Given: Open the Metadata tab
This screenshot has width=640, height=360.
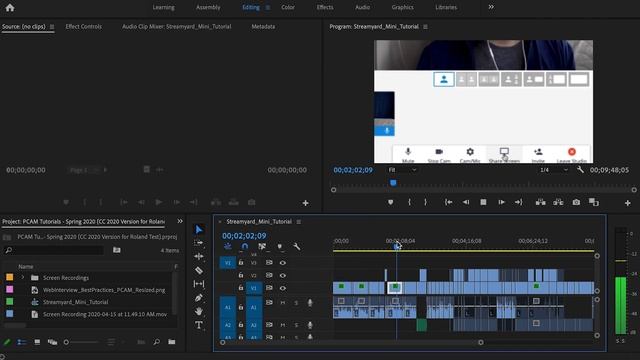Looking at the screenshot, I should (x=263, y=27).
